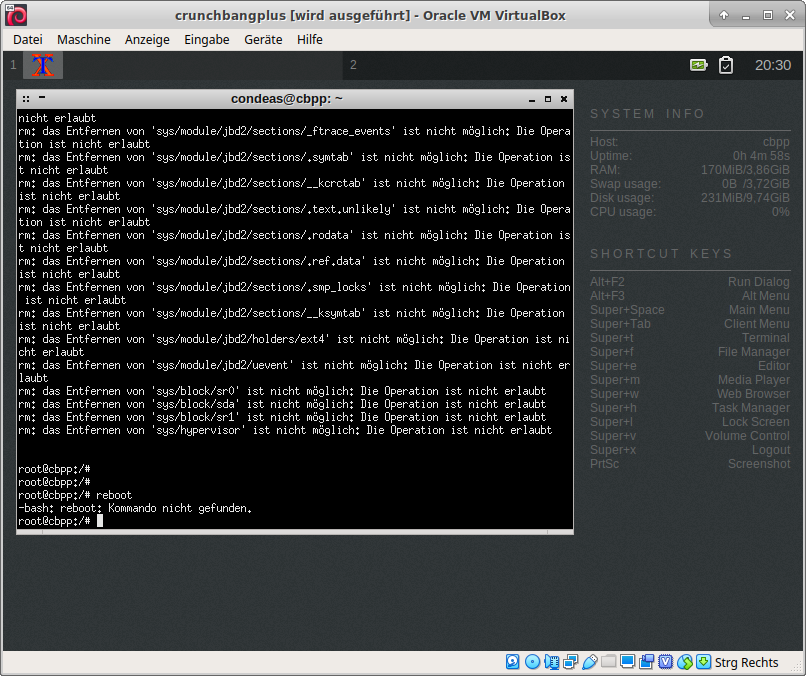Expand the Hilfe menu

[310, 39]
